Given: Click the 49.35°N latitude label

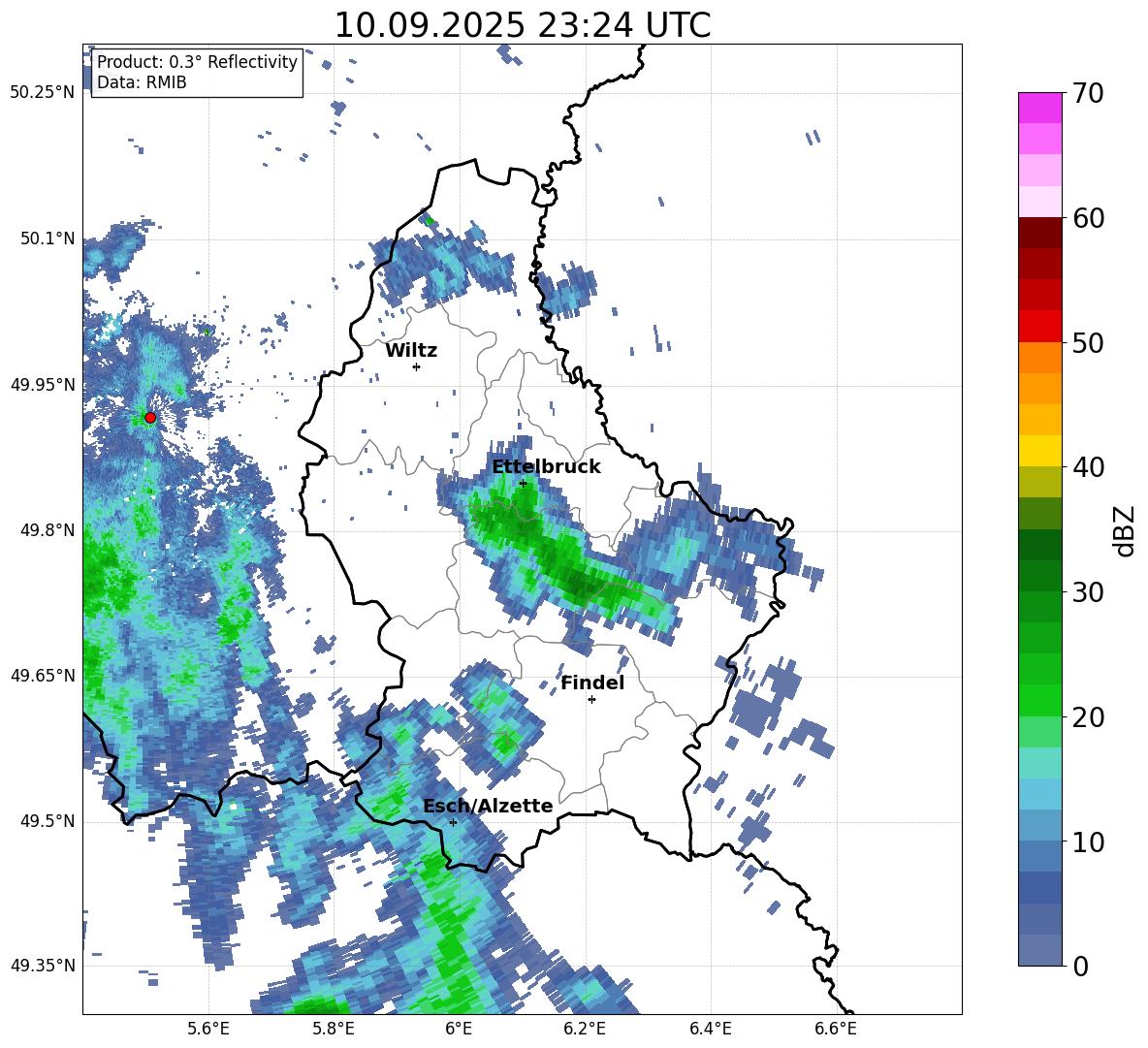Looking at the screenshot, I should click(43, 966).
